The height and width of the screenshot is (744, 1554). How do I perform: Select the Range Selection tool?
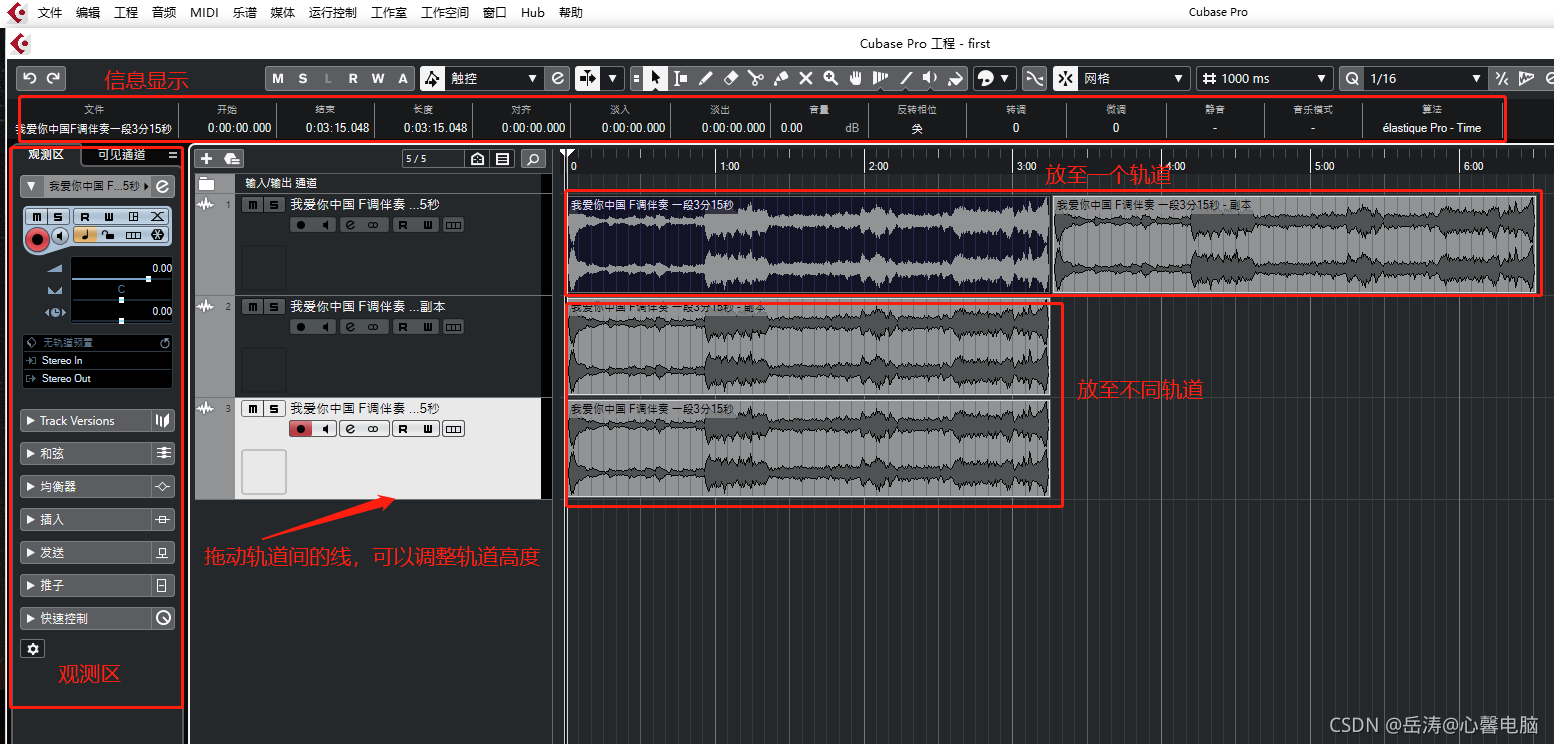coord(680,78)
